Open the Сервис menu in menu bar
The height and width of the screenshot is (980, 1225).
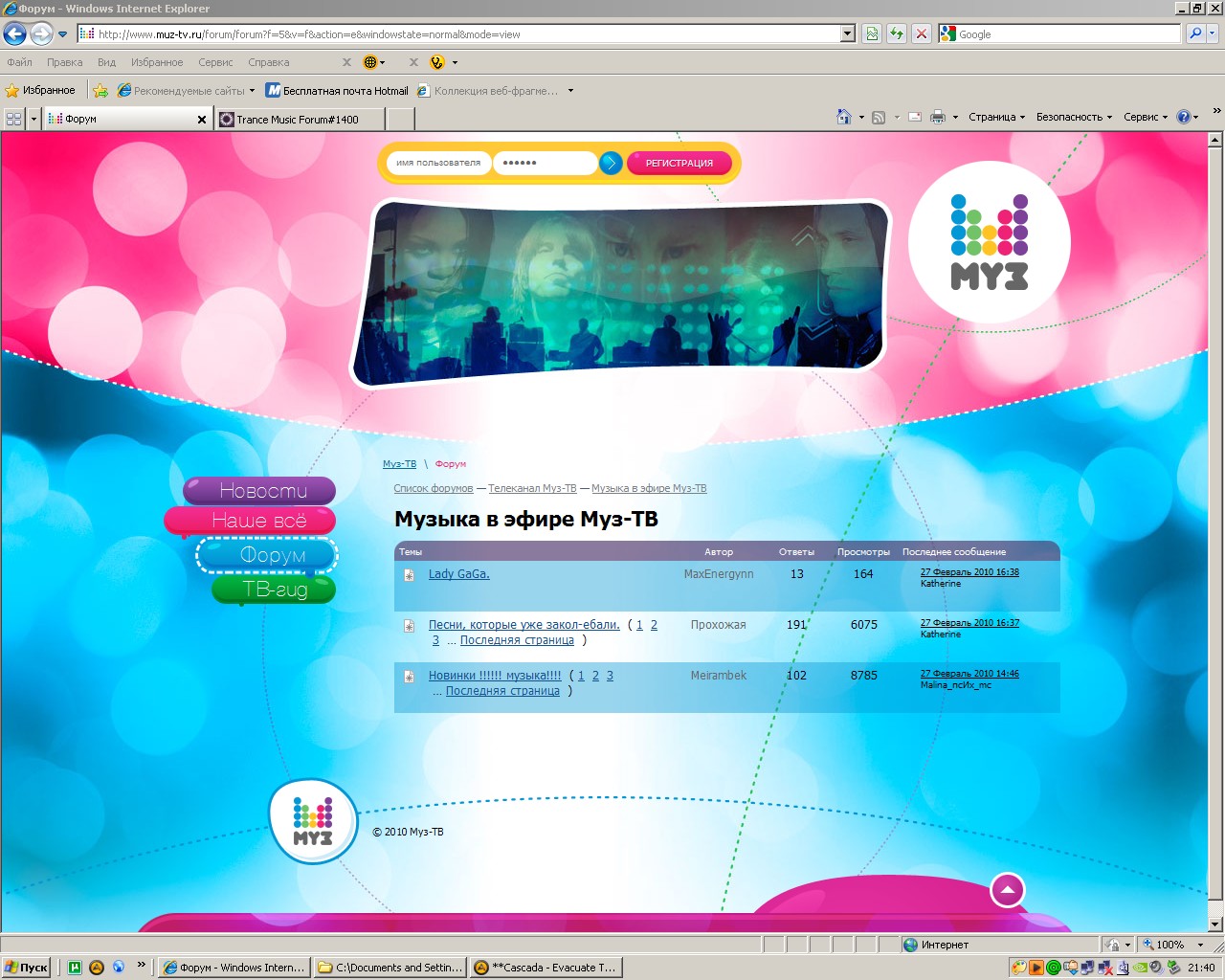click(215, 62)
